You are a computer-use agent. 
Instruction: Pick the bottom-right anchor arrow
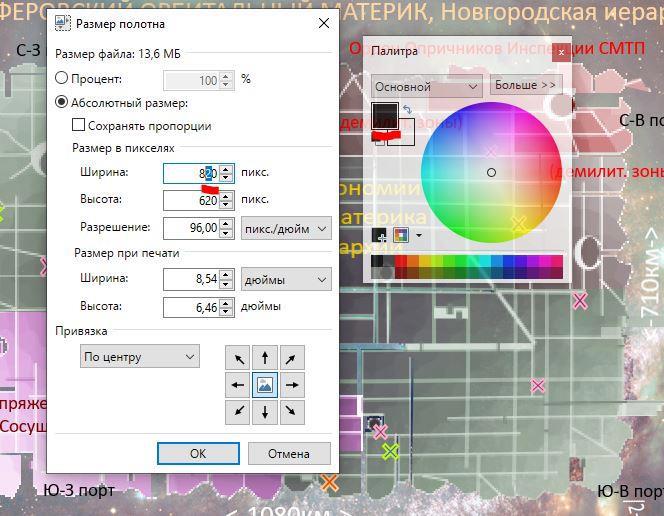tap(292, 410)
